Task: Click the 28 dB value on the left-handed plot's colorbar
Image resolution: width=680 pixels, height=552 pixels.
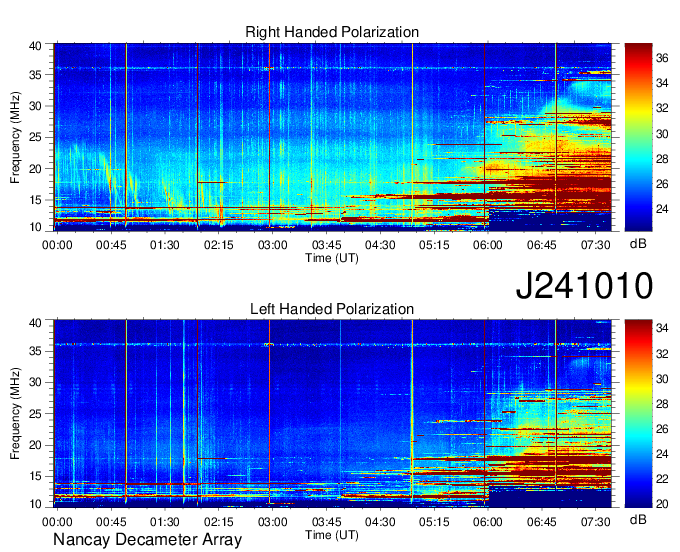Action: pos(662,404)
